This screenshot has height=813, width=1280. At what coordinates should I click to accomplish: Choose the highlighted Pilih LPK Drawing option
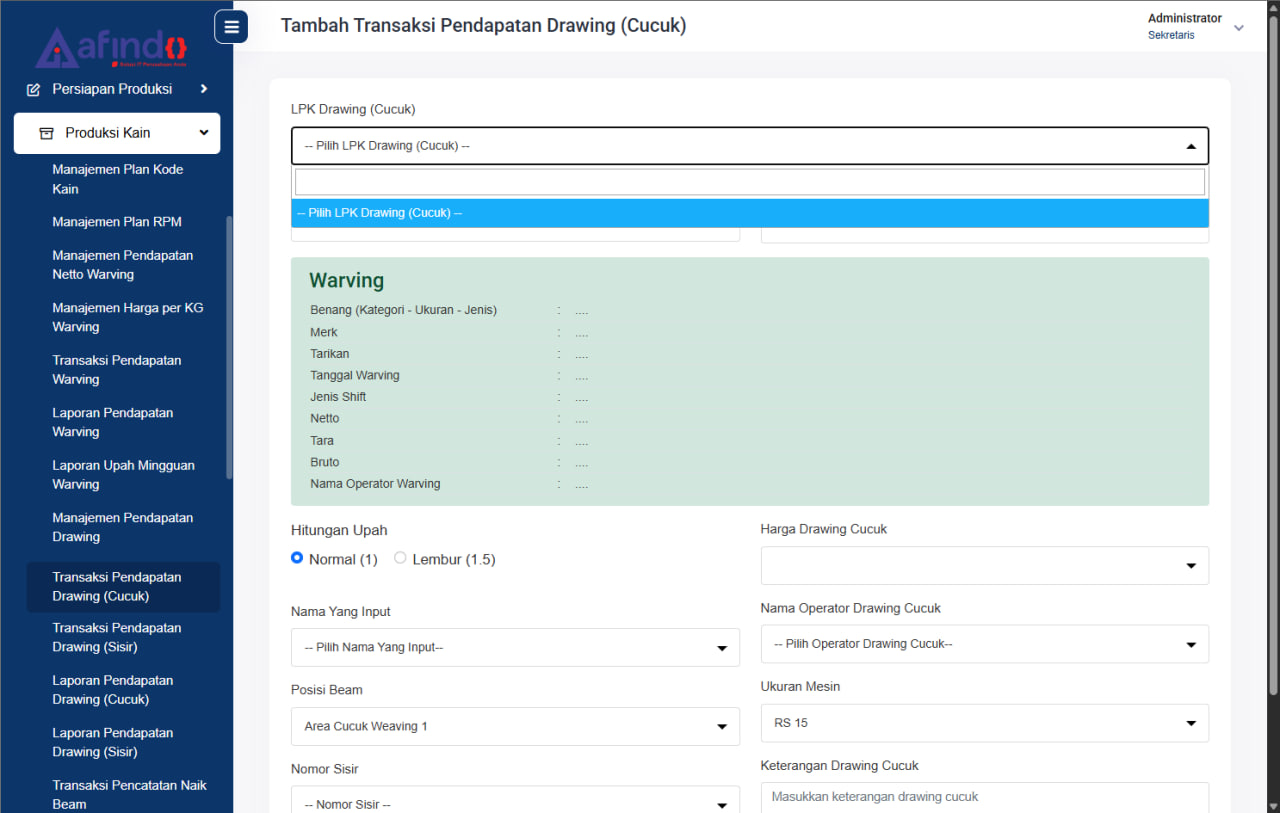tap(750, 213)
